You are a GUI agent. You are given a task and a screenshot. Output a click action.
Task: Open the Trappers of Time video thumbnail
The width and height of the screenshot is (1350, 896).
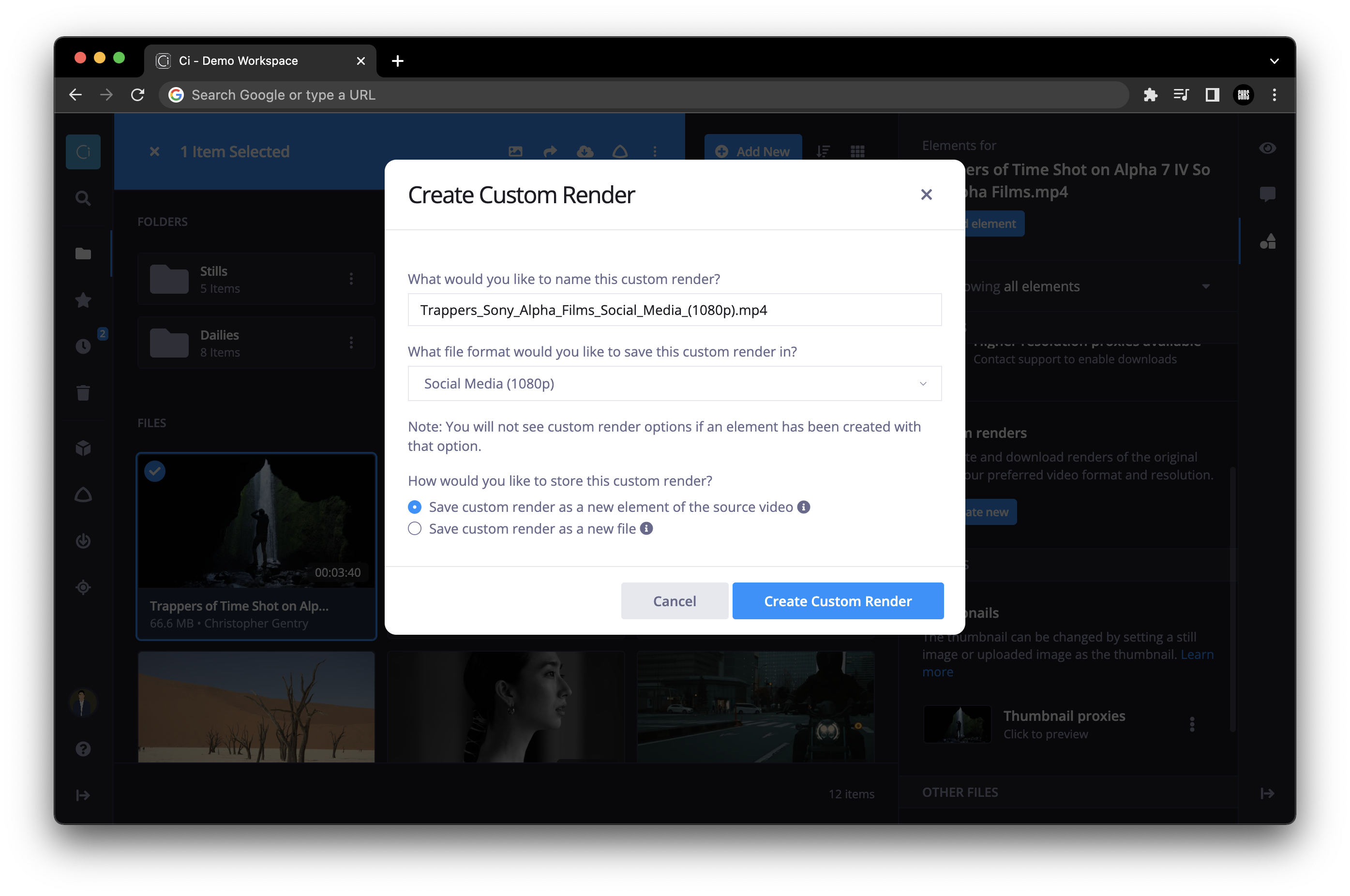[x=256, y=521]
